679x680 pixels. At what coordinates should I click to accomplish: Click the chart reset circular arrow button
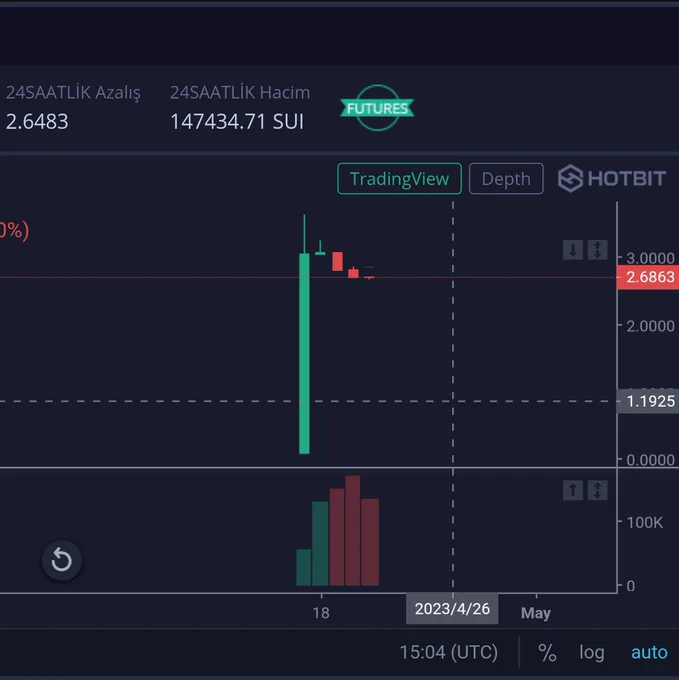click(x=62, y=560)
